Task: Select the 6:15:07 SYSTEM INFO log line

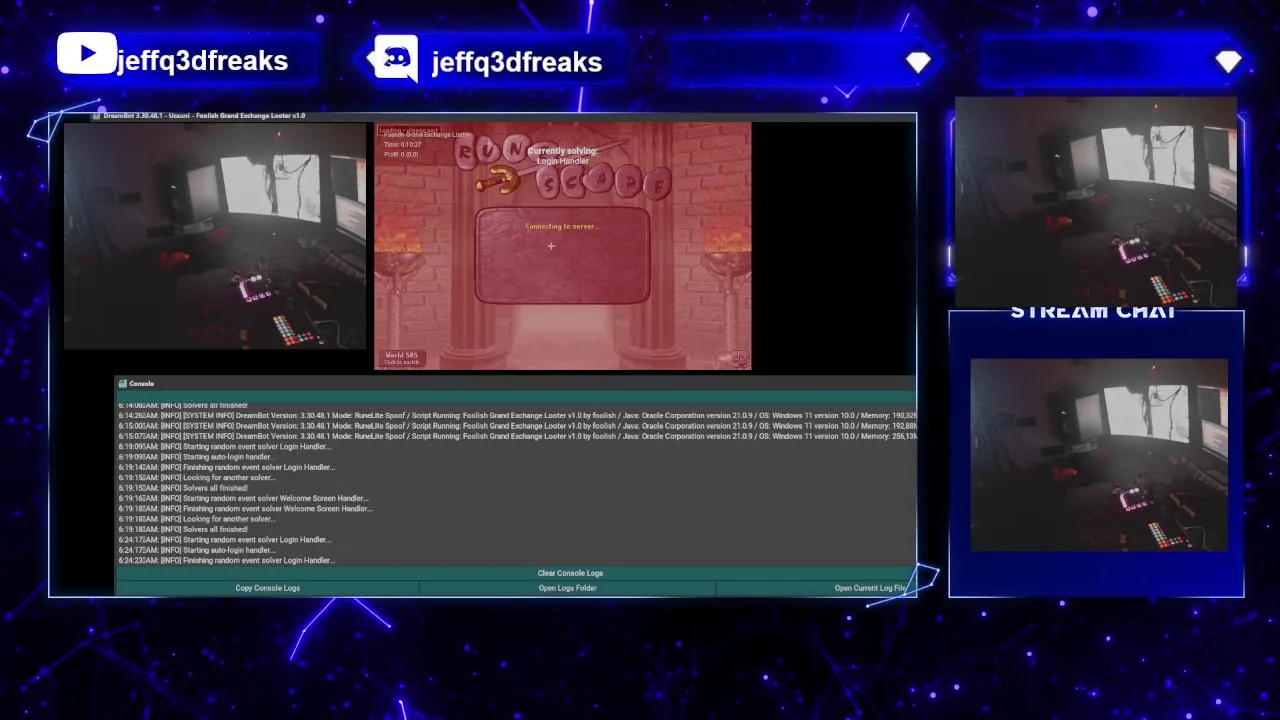Action: [517, 436]
